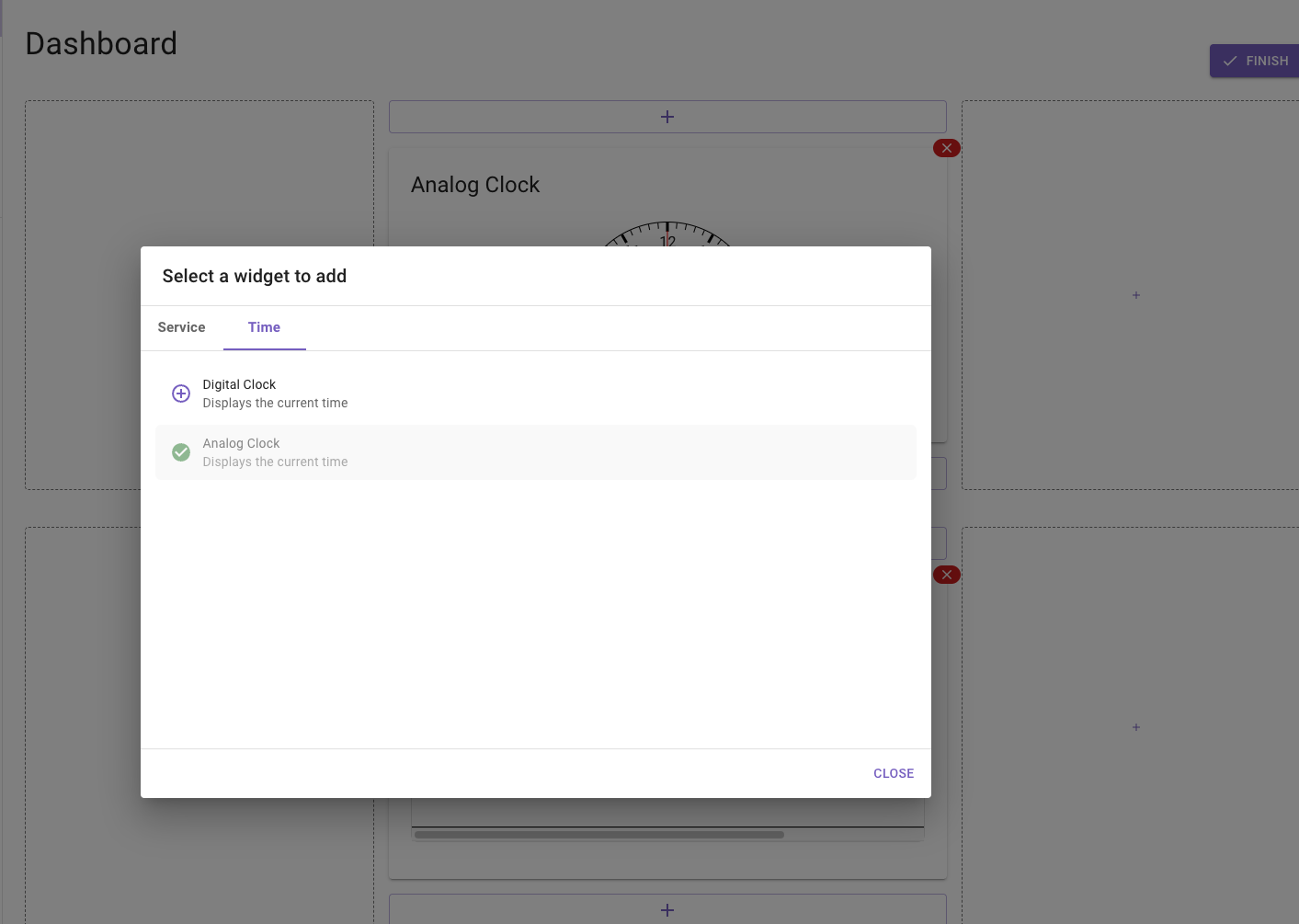Add the Digital Clock widget via its plus icon
1299x924 pixels.
[x=181, y=394]
